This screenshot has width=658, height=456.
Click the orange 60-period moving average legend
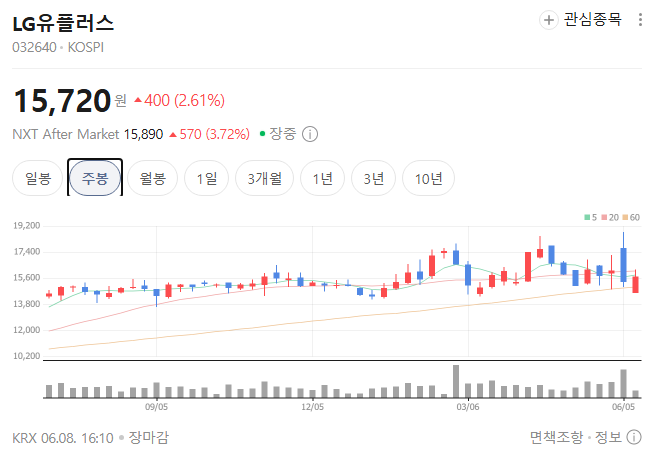click(631, 217)
